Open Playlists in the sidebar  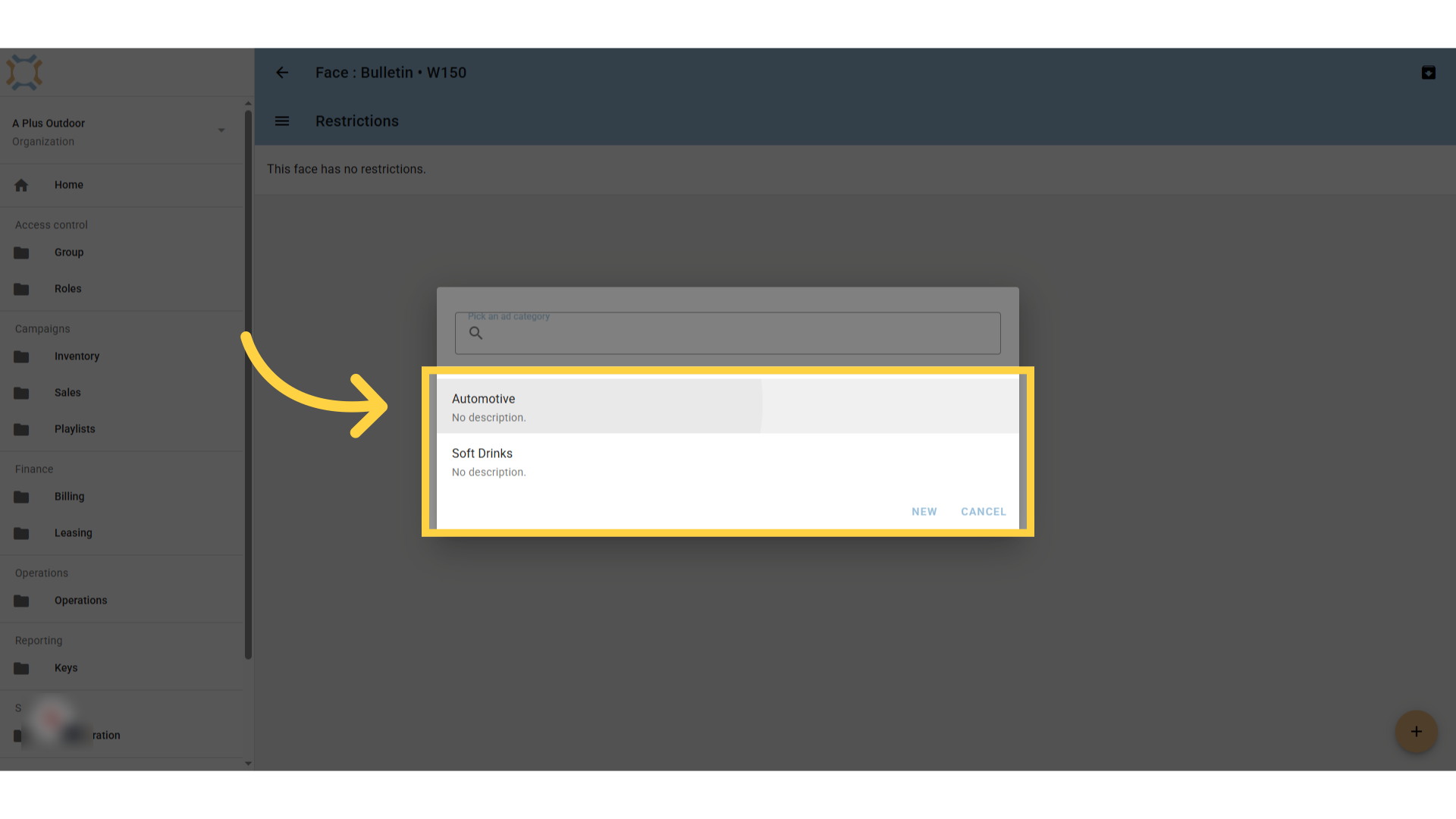pos(121,429)
